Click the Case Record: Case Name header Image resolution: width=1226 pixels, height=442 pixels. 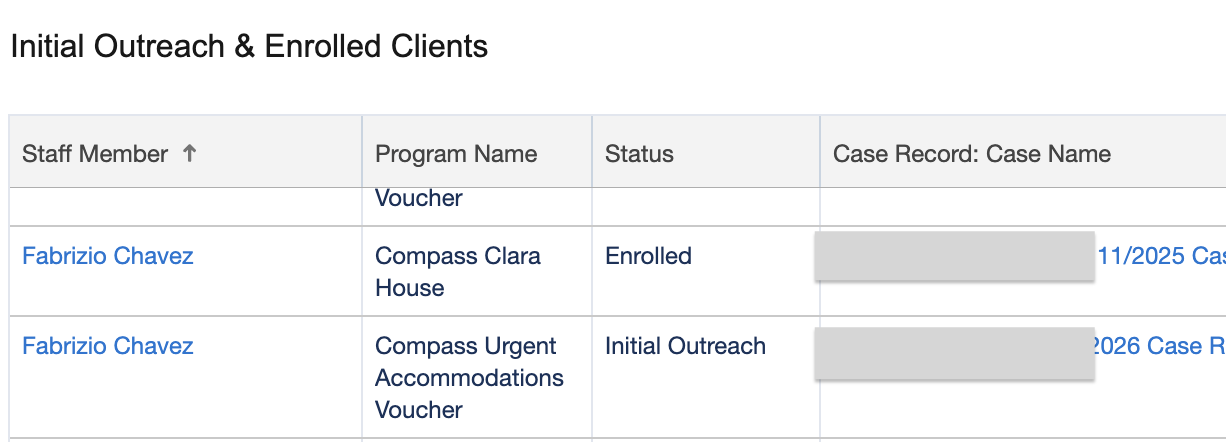[1023, 152]
